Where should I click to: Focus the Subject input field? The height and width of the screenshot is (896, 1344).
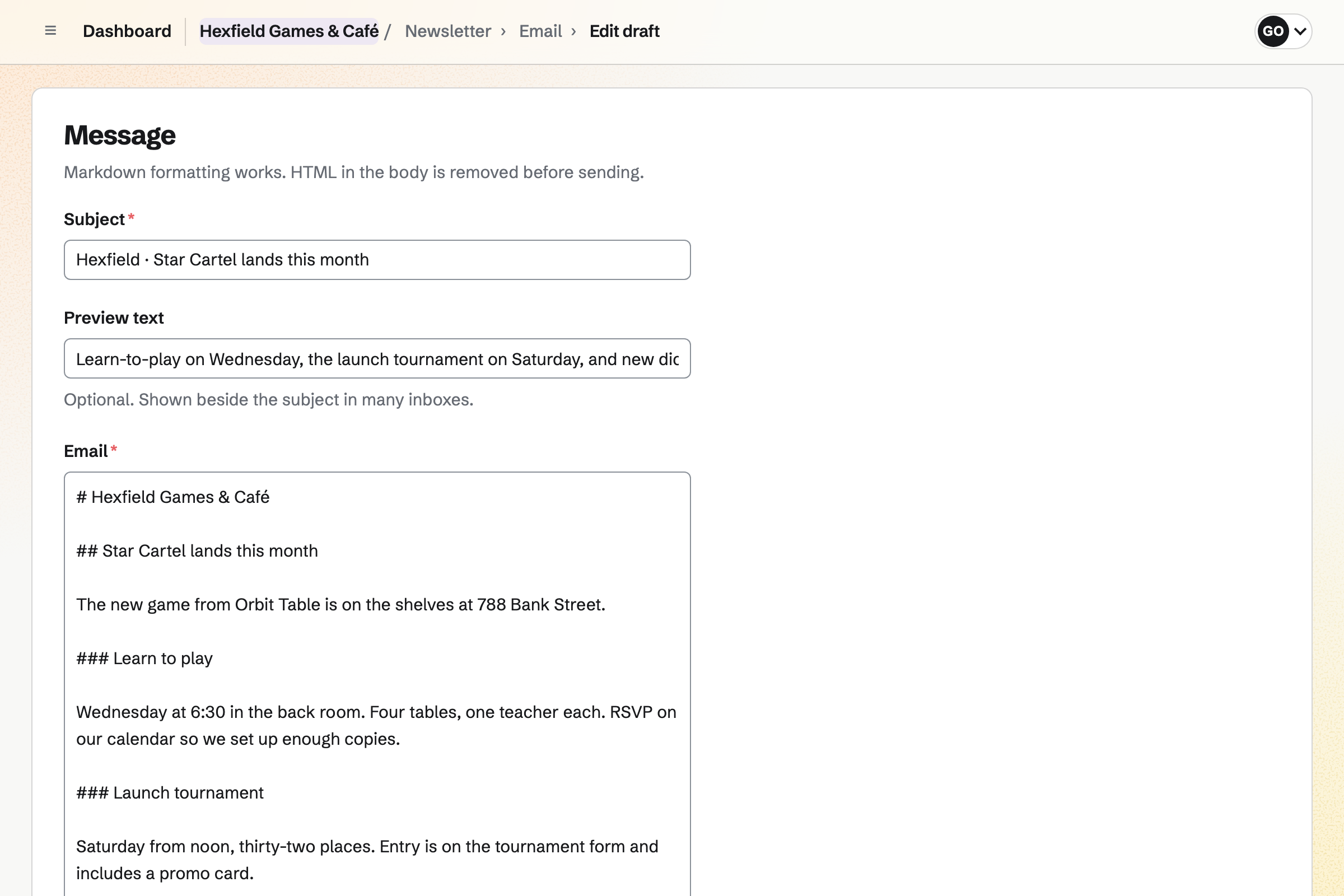[x=377, y=260]
